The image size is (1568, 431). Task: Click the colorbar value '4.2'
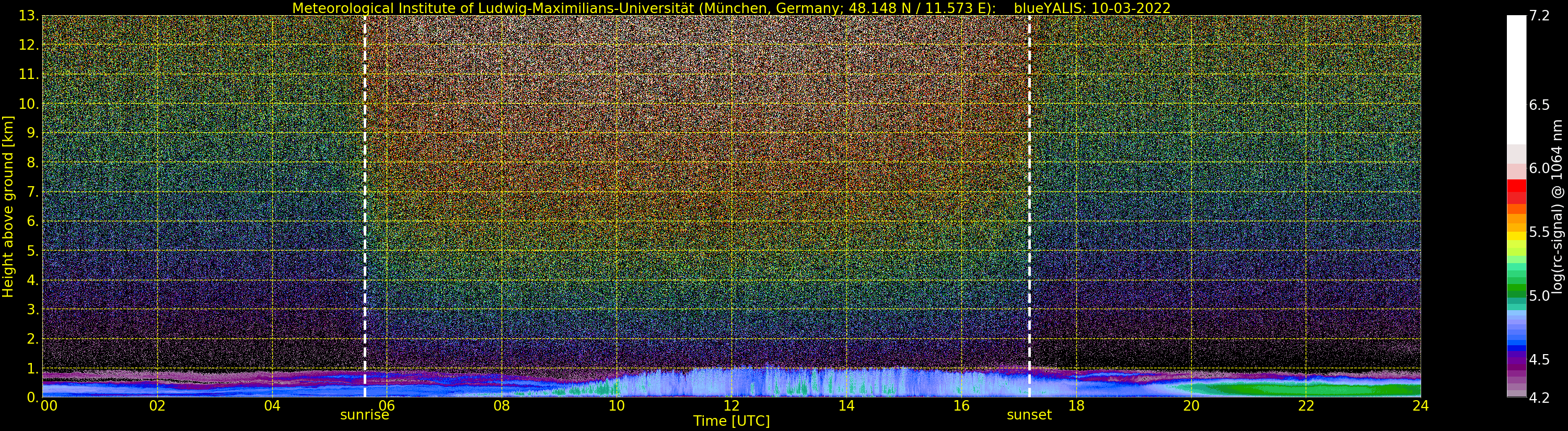[1539, 398]
